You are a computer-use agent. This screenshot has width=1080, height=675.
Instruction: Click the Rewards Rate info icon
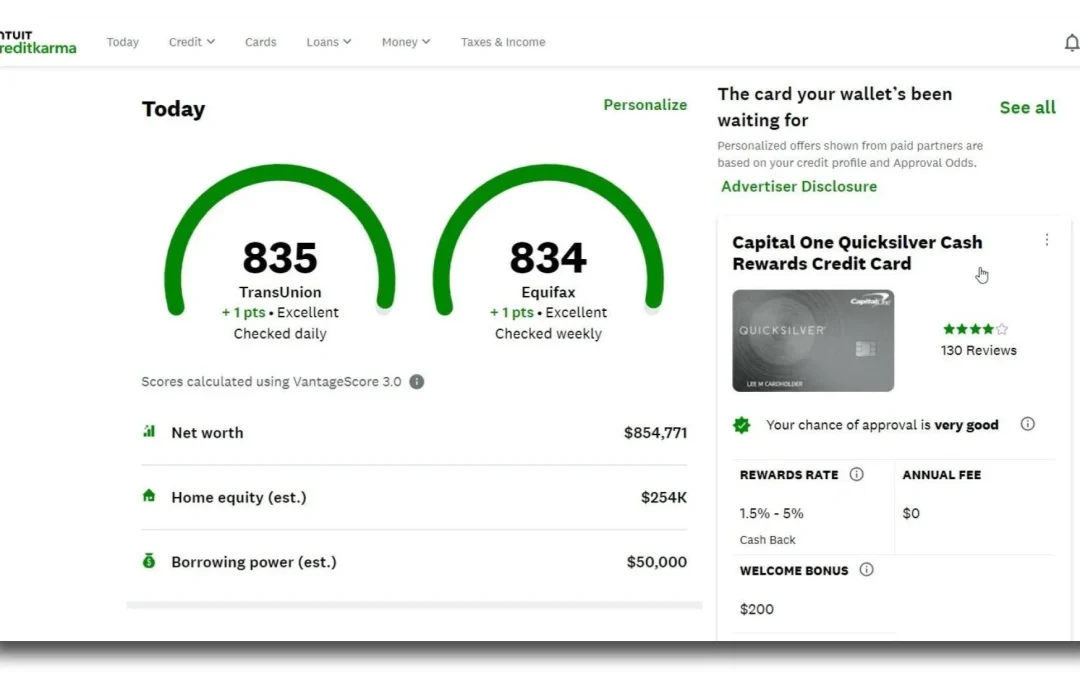[x=856, y=474]
